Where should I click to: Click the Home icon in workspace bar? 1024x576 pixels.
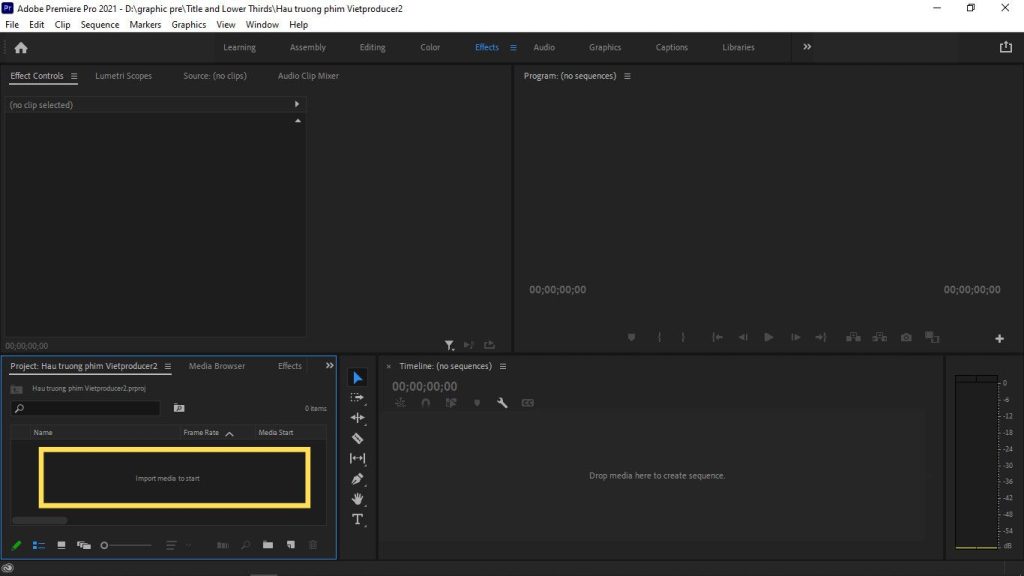click(20, 47)
